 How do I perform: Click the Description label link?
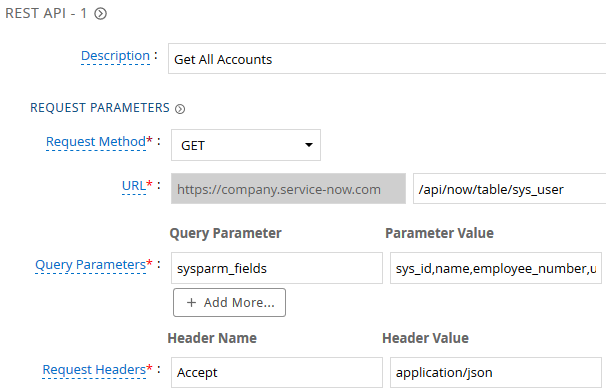(x=115, y=56)
